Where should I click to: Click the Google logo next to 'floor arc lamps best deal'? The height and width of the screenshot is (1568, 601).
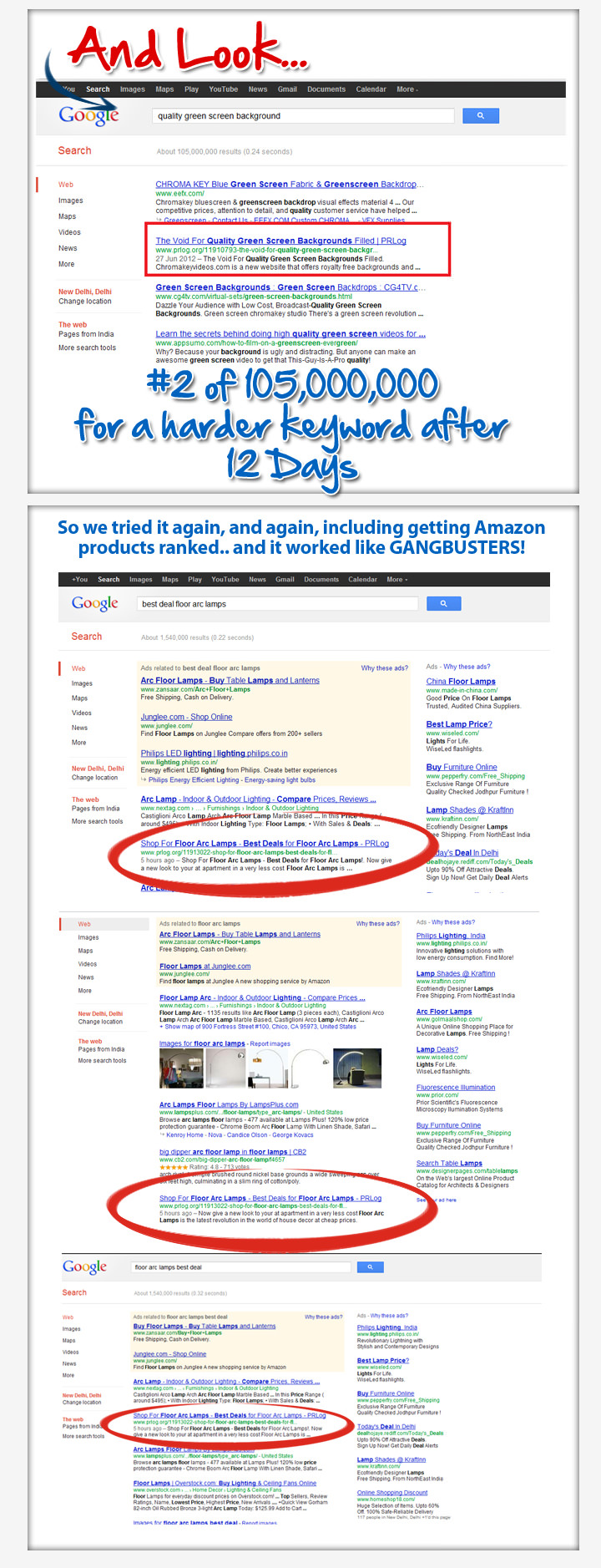click(84, 1266)
